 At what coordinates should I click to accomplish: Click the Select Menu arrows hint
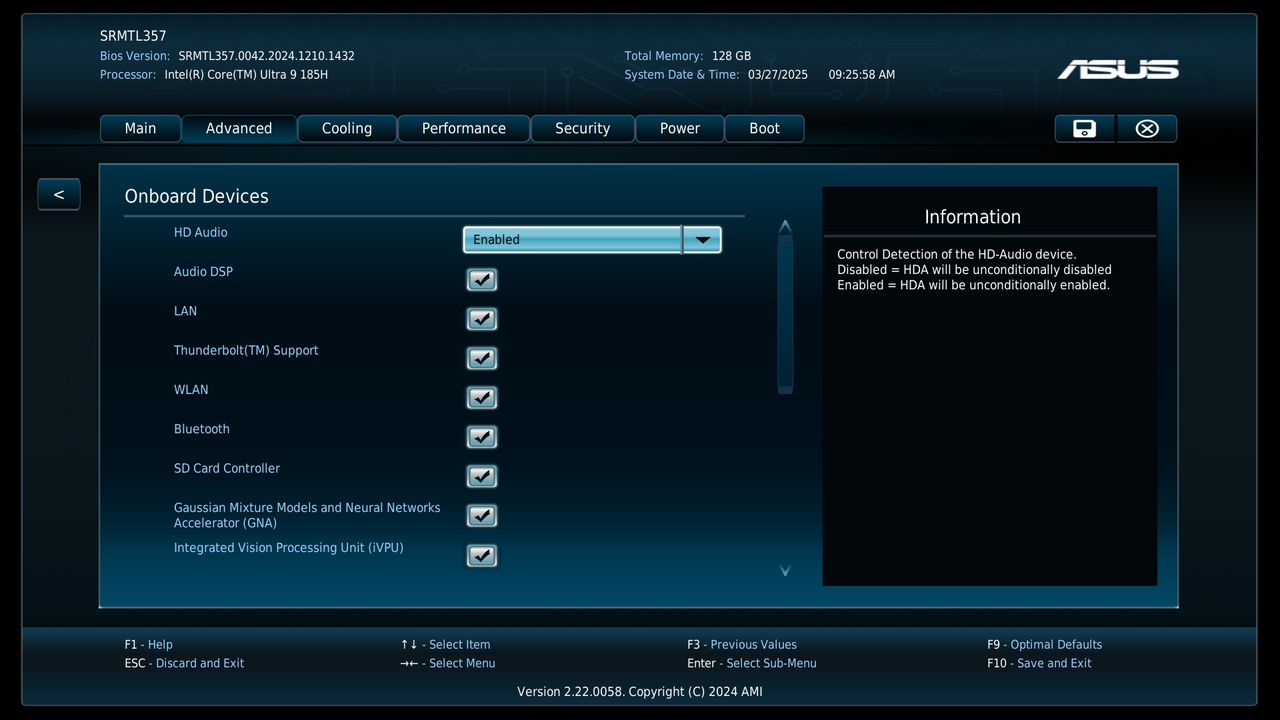pyautogui.click(x=448, y=664)
